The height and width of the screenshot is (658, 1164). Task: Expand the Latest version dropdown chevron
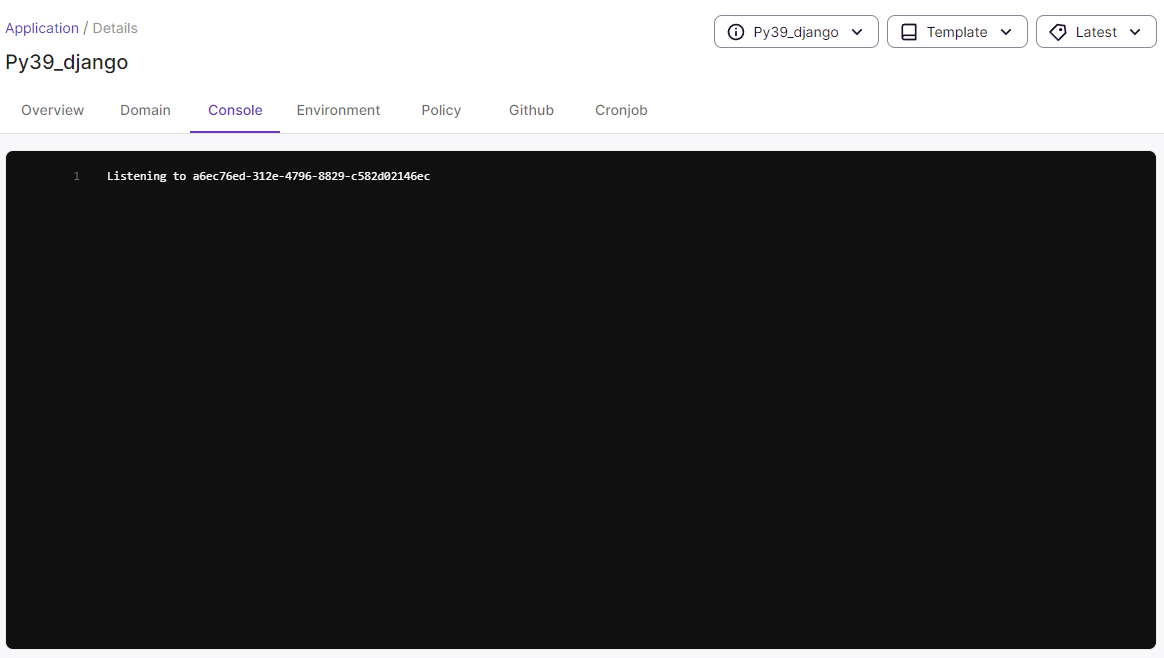point(1135,32)
